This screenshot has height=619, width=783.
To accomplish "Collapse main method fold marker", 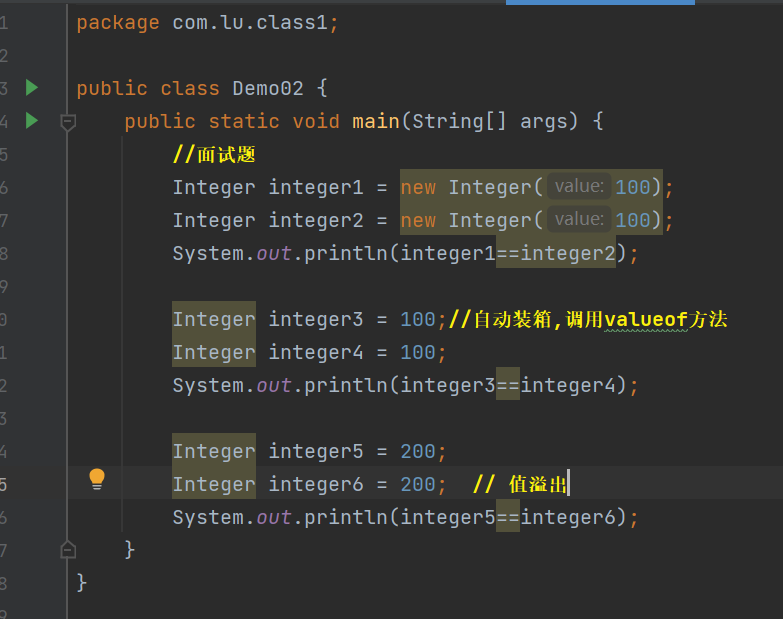I will pyautogui.click(x=68, y=122).
